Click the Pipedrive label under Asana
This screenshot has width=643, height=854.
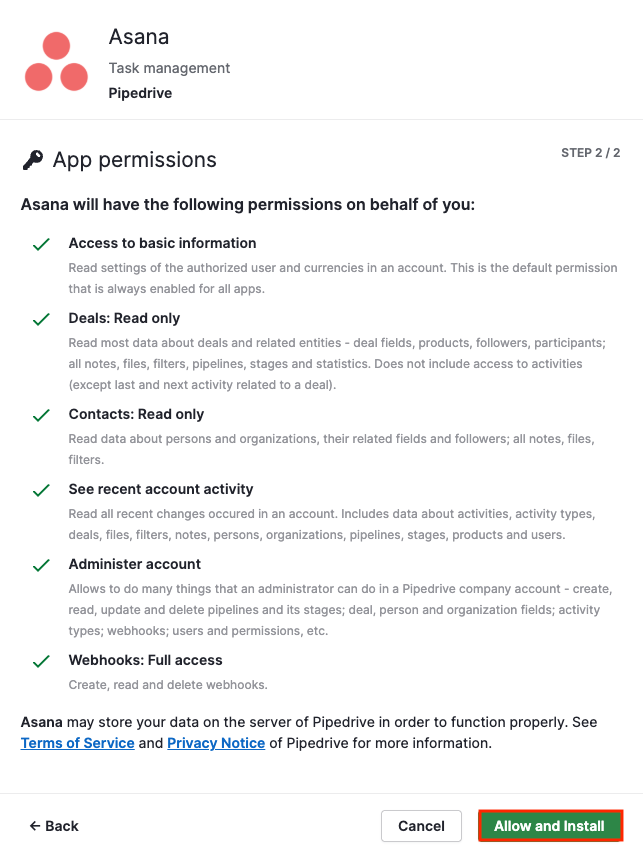click(x=140, y=93)
